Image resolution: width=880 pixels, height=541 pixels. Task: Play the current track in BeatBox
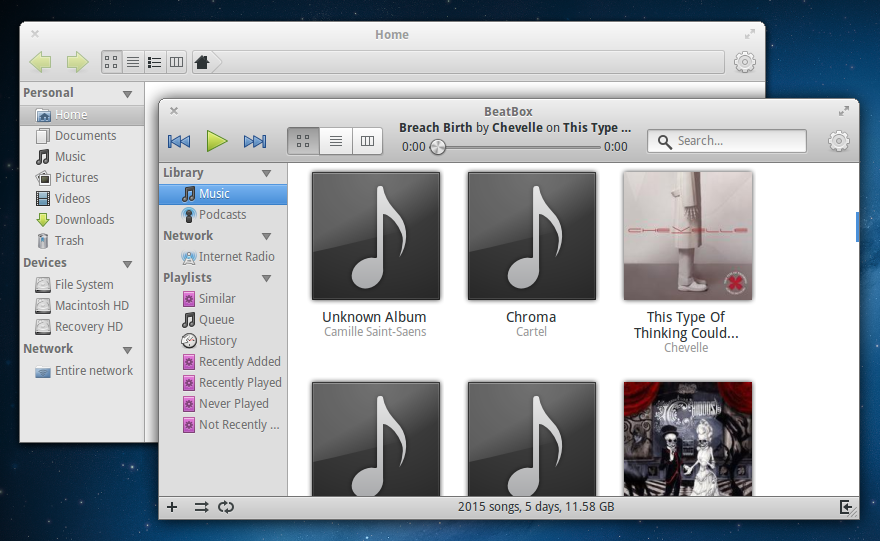[217, 142]
